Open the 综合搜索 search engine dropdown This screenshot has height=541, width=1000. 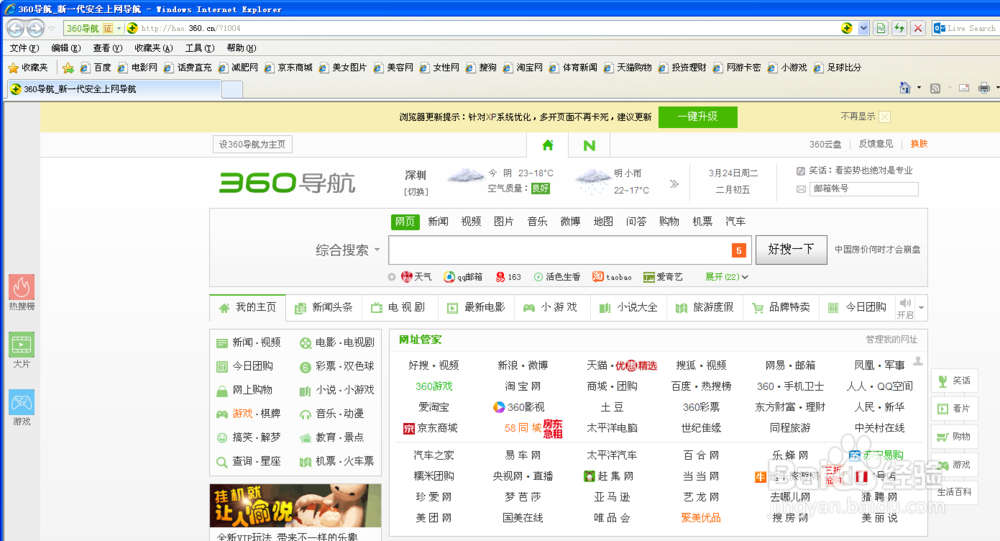click(348, 250)
